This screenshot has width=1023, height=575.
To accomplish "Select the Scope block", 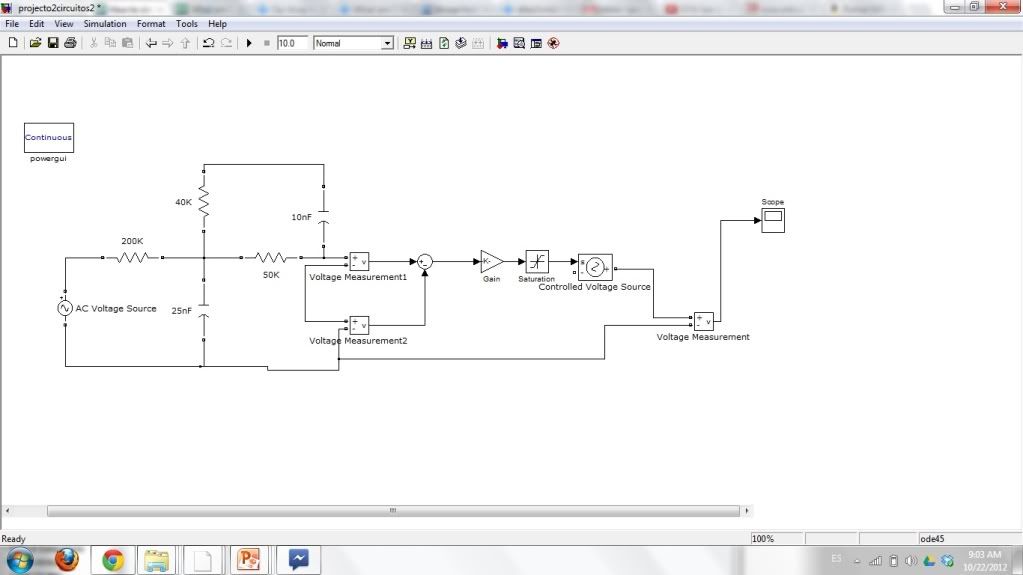I will (x=773, y=220).
